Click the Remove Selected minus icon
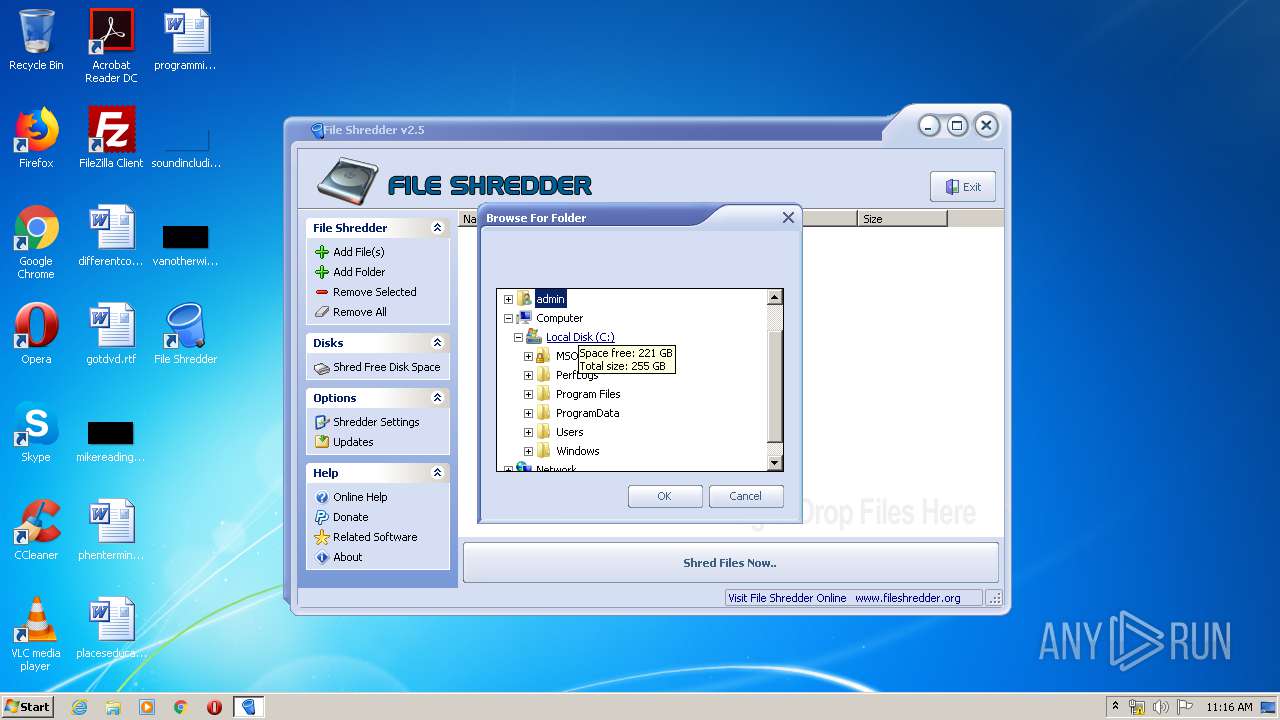Viewport: 1280px width, 720px height. (x=322, y=292)
